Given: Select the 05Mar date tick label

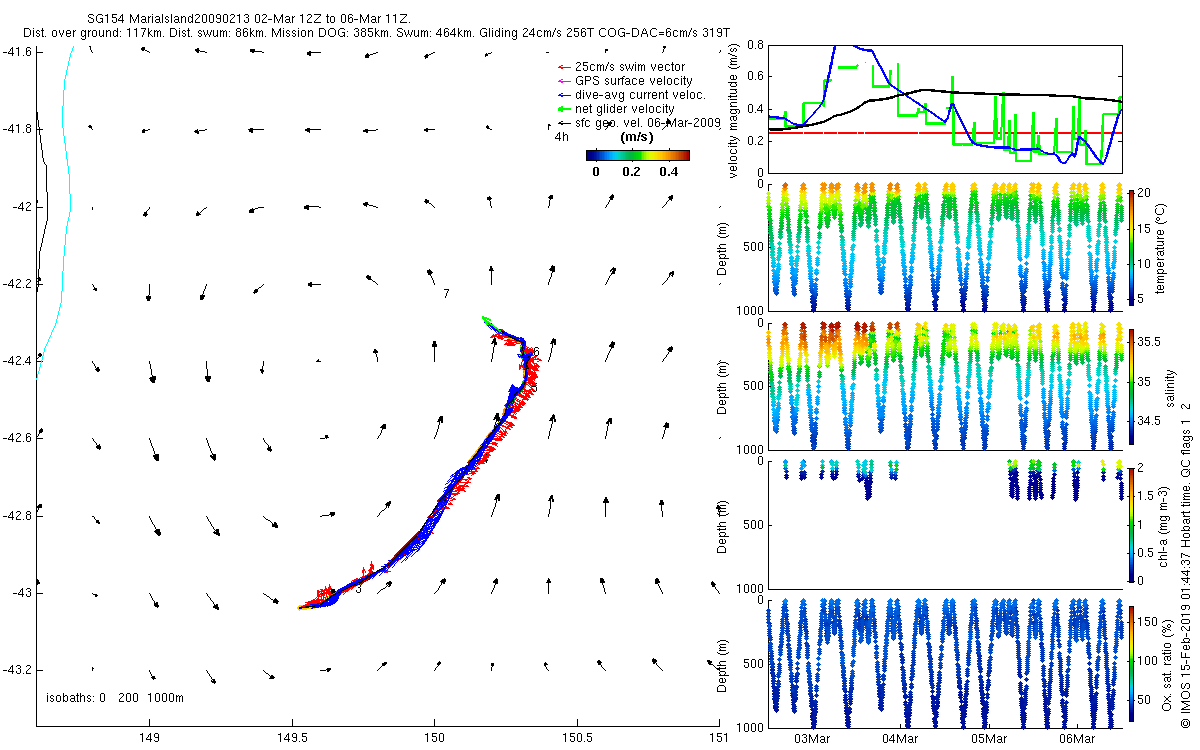Looking at the screenshot, I should [988, 739].
